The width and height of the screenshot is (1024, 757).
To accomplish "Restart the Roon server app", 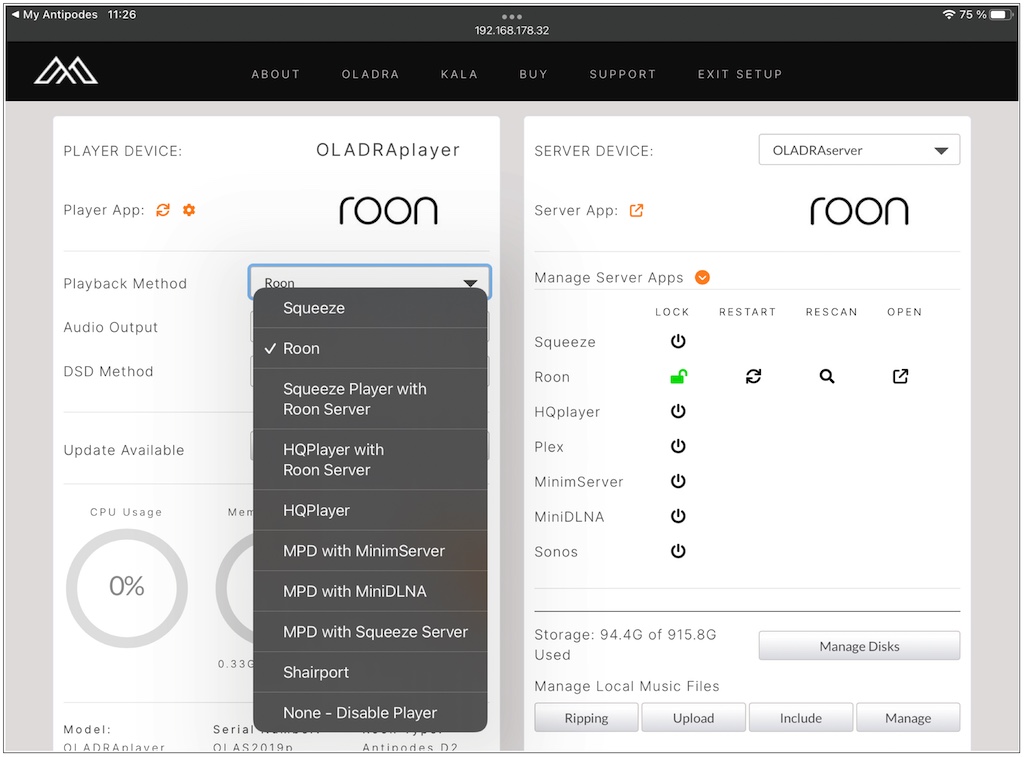I will [x=754, y=376].
